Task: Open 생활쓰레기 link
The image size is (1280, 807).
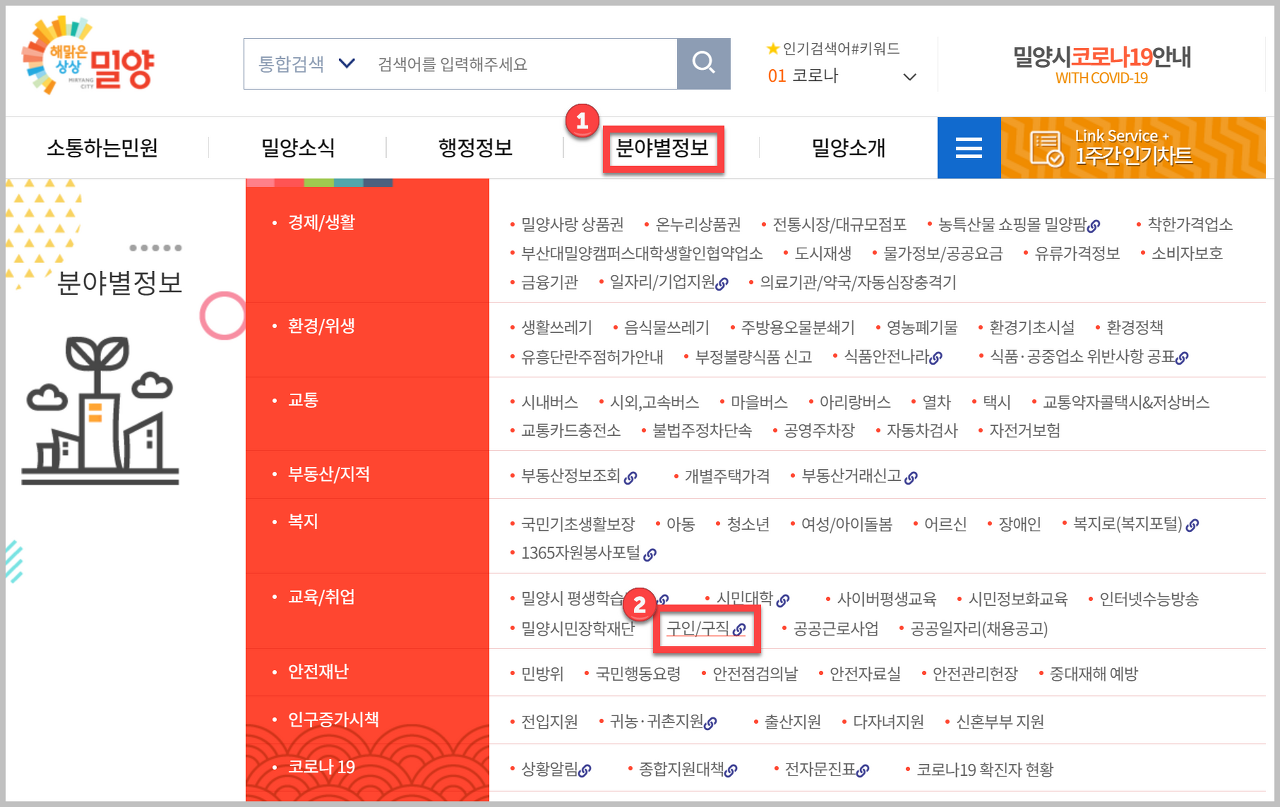Action: (x=556, y=327)
